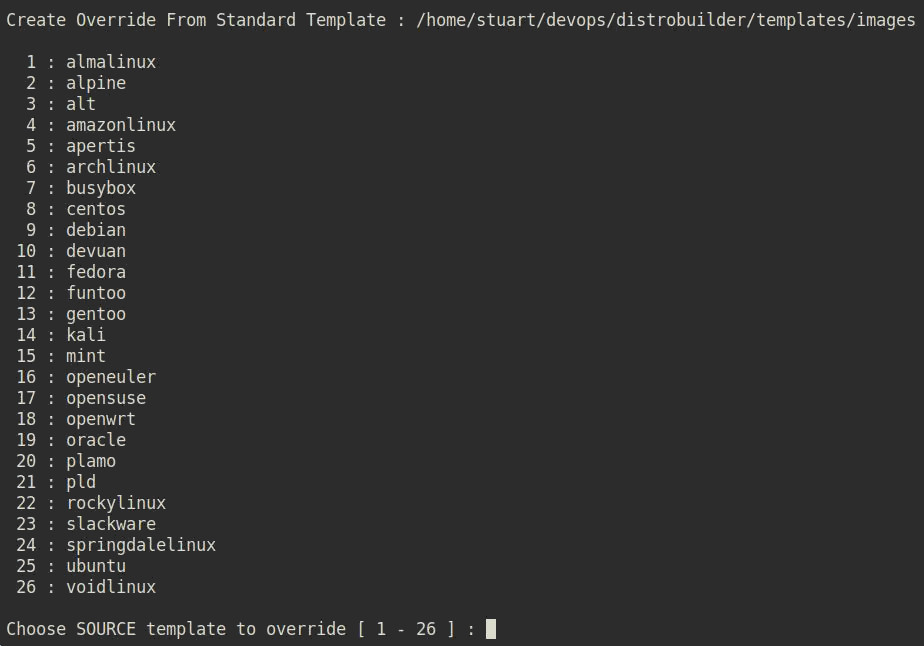Select the openeuler option
The width and height of the screenshot is (924, 646).
click(111, 377)
